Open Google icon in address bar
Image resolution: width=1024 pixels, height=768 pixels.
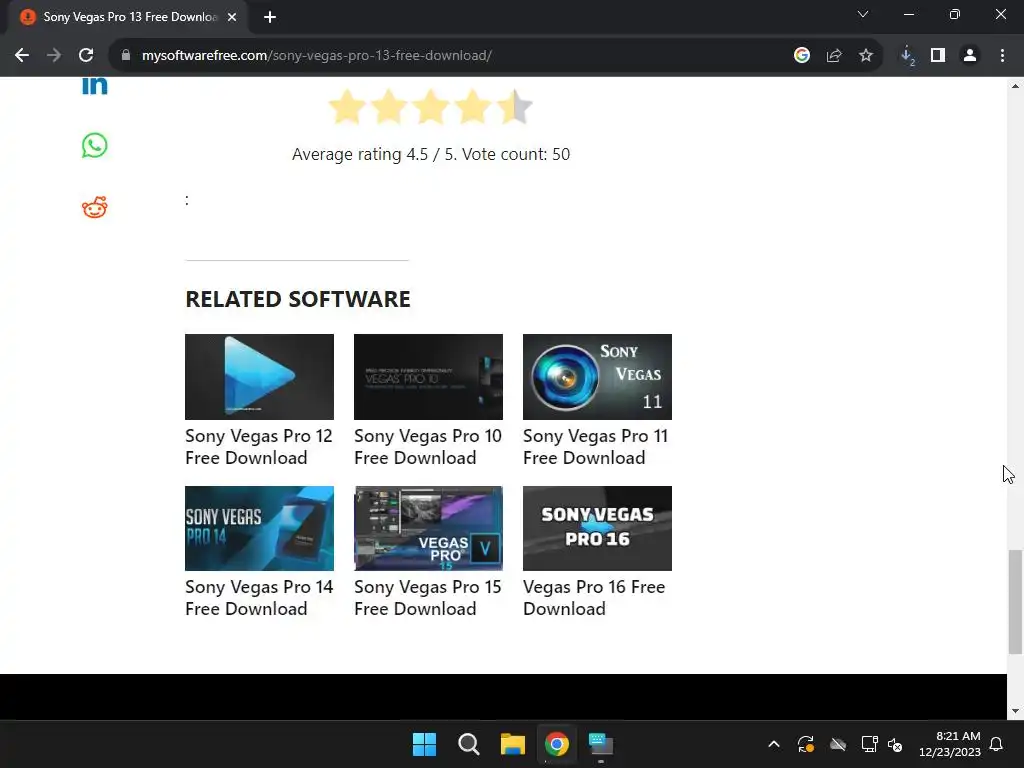[x=802, y=56]
